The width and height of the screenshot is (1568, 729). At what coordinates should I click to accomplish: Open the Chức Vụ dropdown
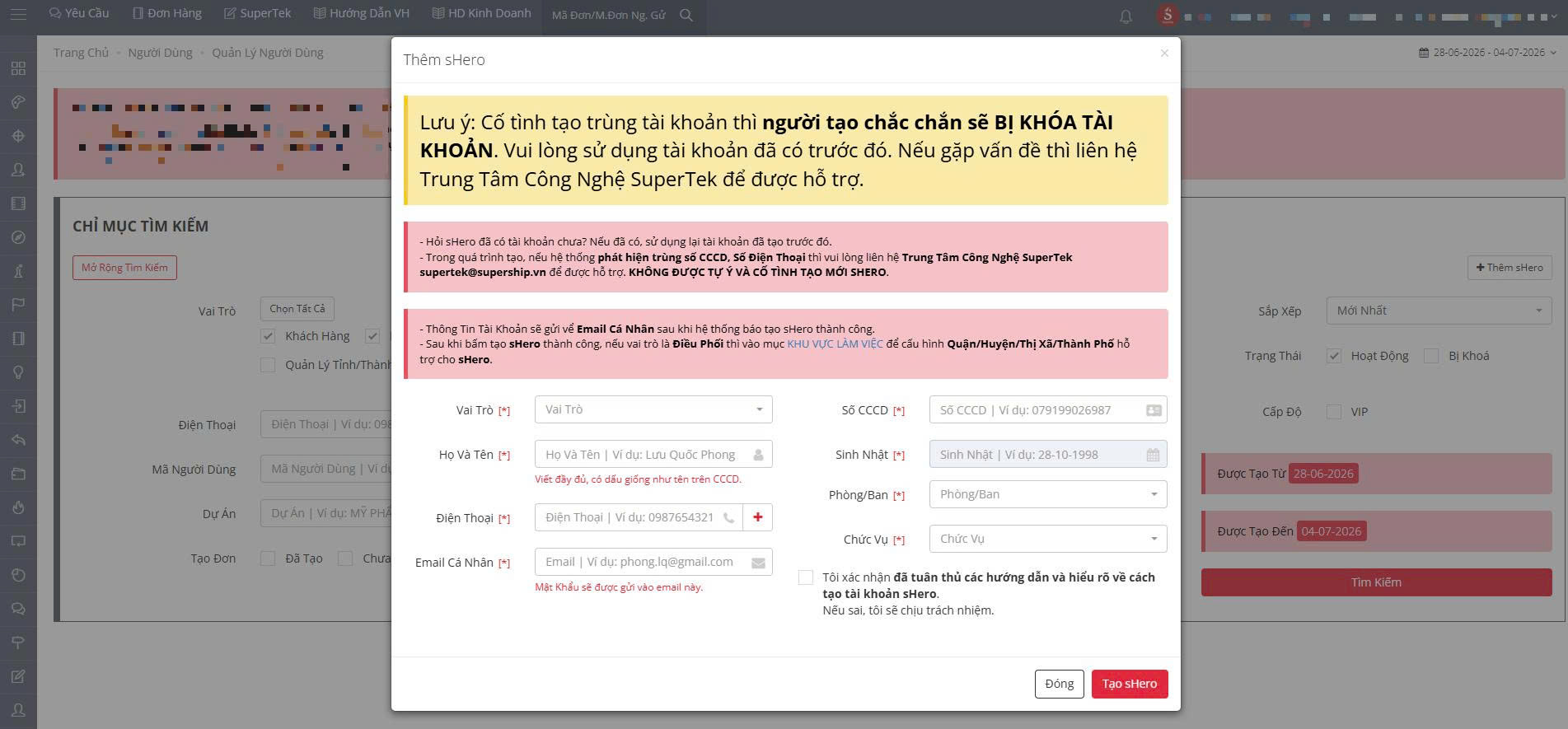click(x=1048, y=539)
